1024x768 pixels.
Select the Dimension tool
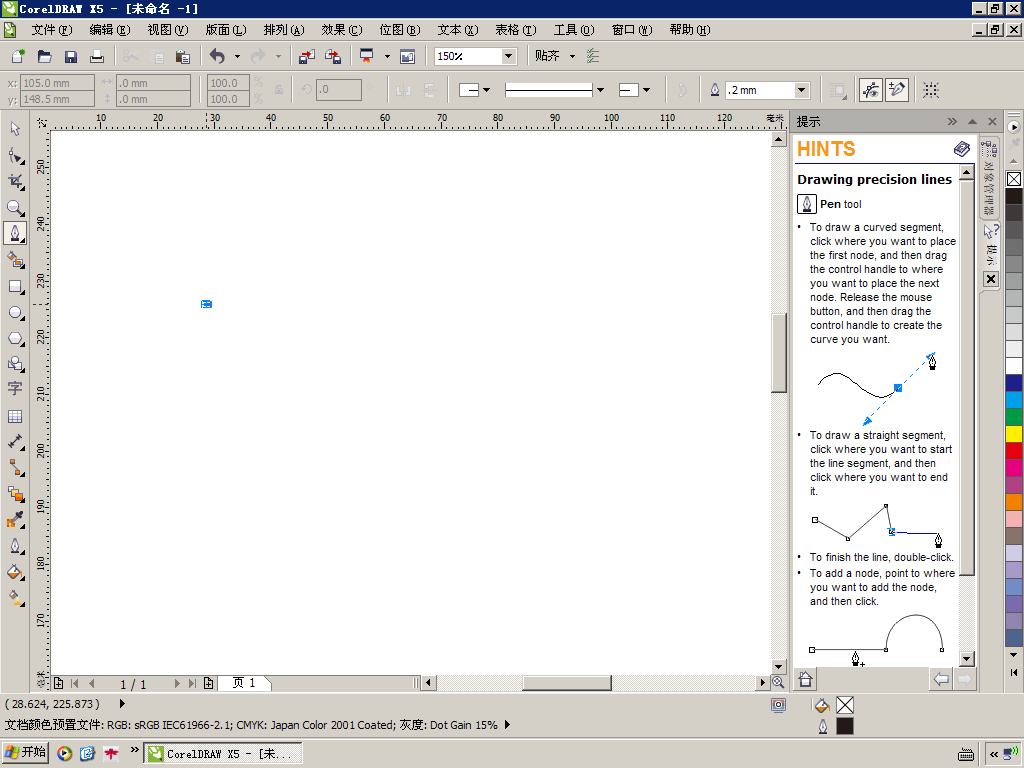point(15,442)
